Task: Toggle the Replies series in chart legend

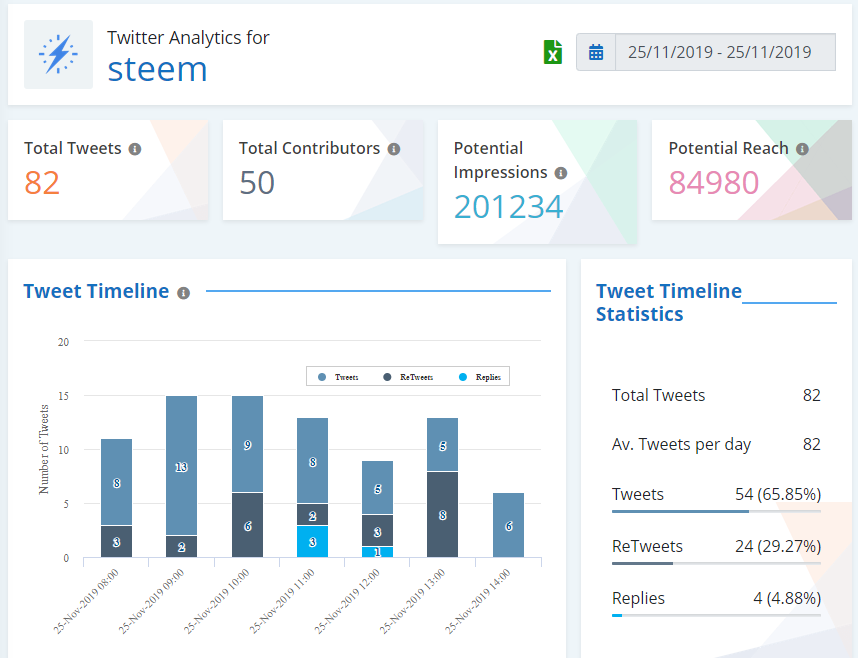Action: tap(480, 377)
